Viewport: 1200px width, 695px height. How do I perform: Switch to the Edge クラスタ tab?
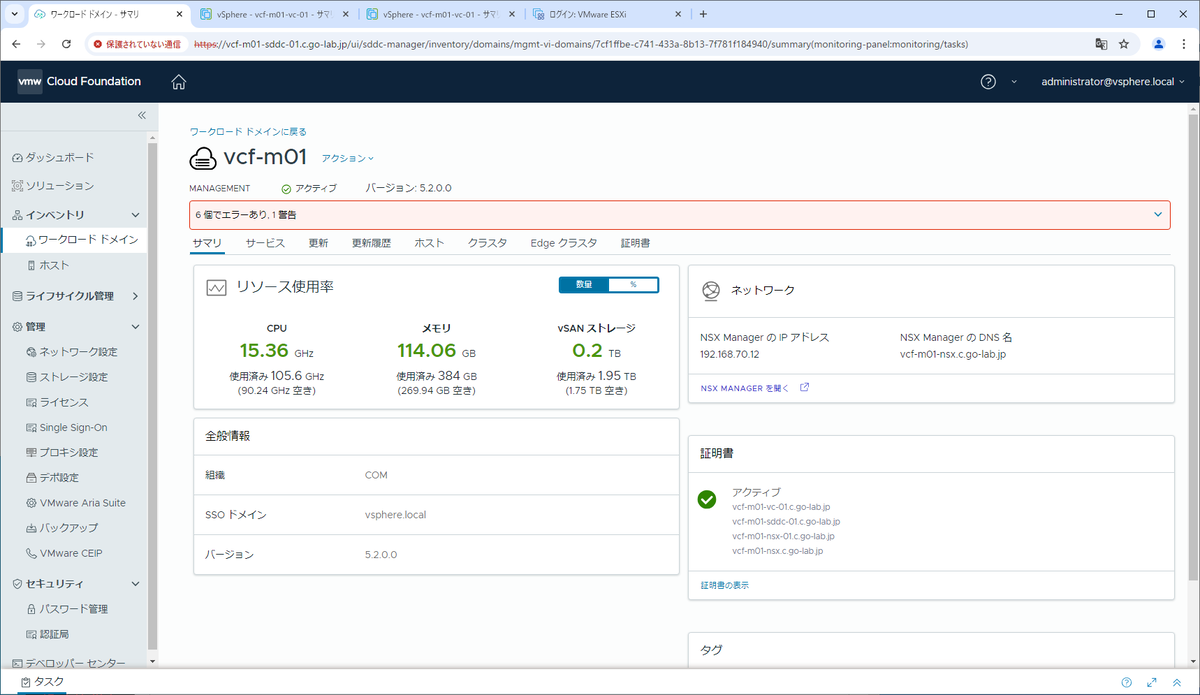[563, 243]
